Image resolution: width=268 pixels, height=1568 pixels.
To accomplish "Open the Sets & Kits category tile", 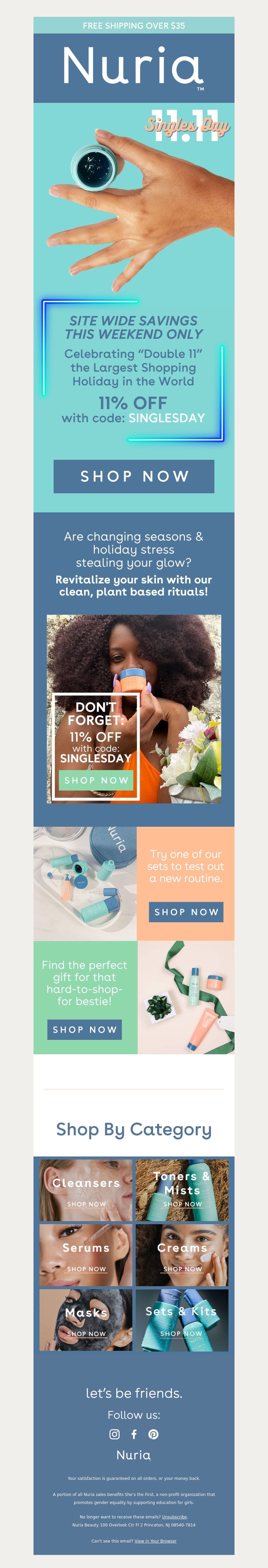I will [182, 1320].
